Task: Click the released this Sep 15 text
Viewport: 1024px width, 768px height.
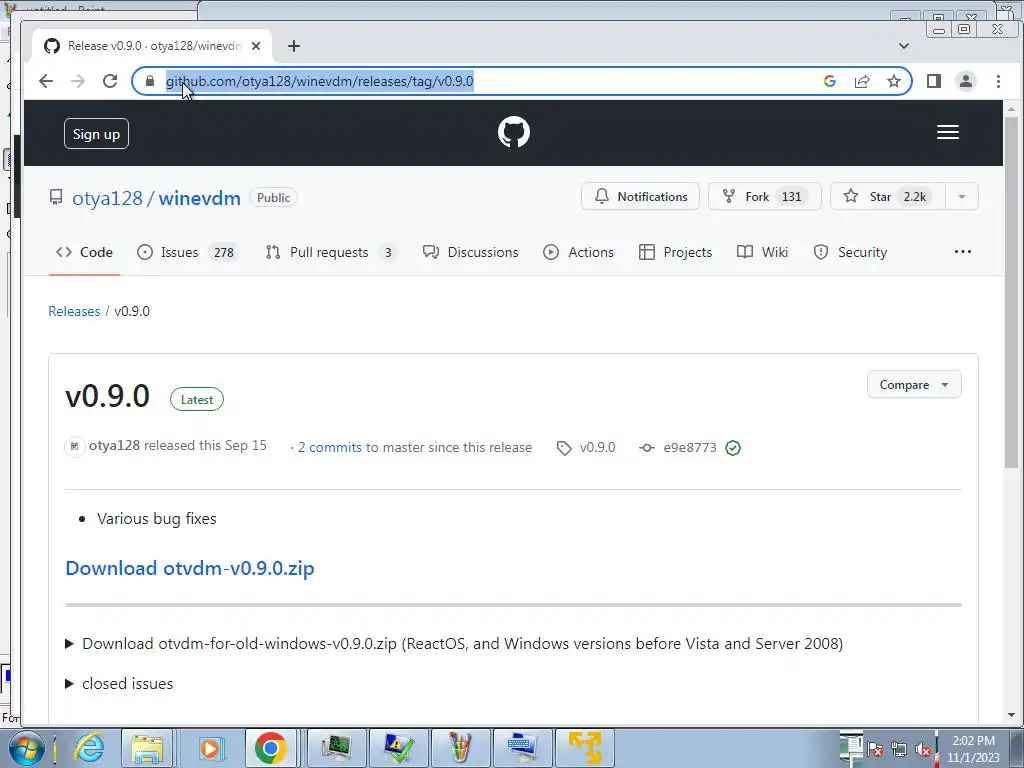Action: [205, 446]
